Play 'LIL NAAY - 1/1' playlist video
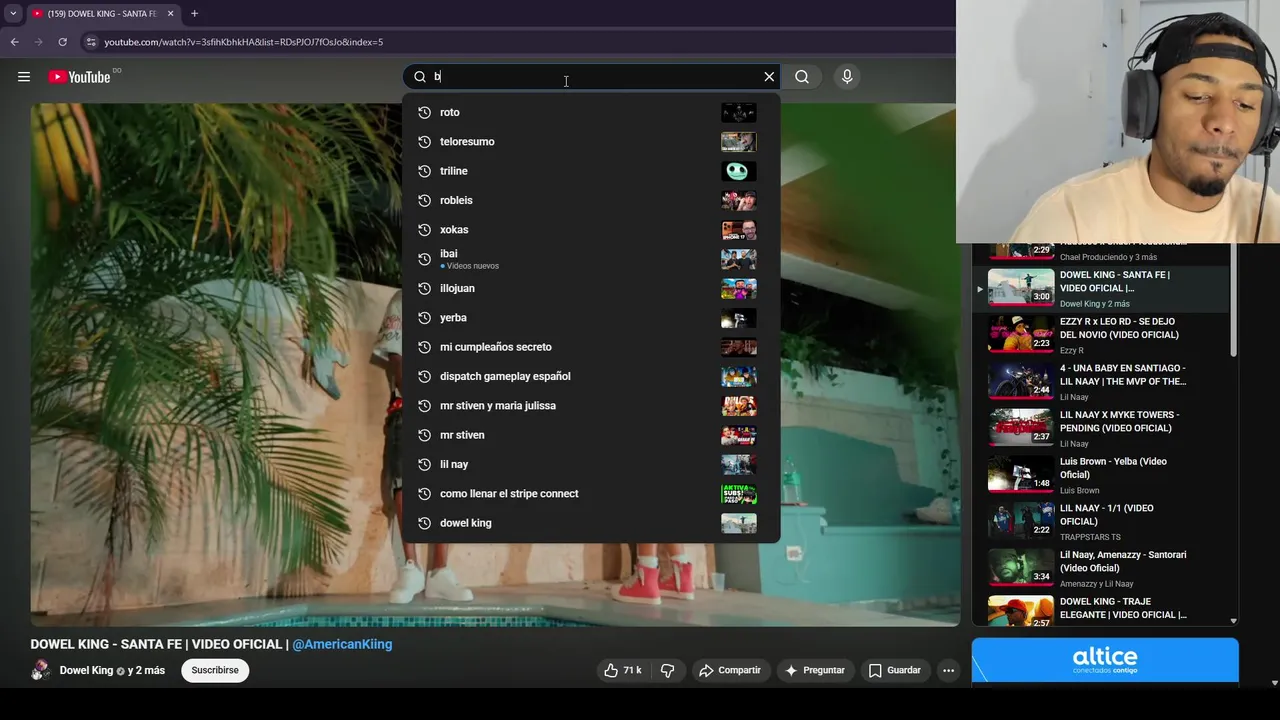 click(1107, 522)
